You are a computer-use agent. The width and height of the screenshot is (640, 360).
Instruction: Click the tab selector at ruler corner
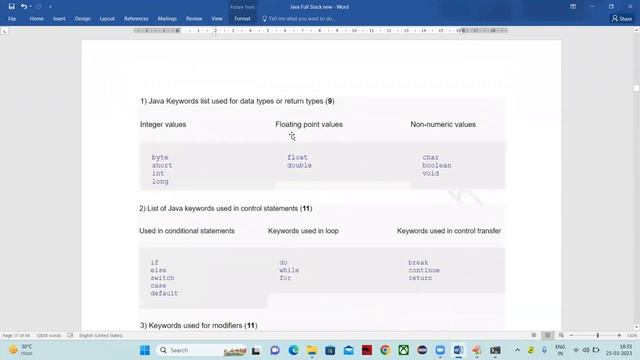[x=4, y=31]
